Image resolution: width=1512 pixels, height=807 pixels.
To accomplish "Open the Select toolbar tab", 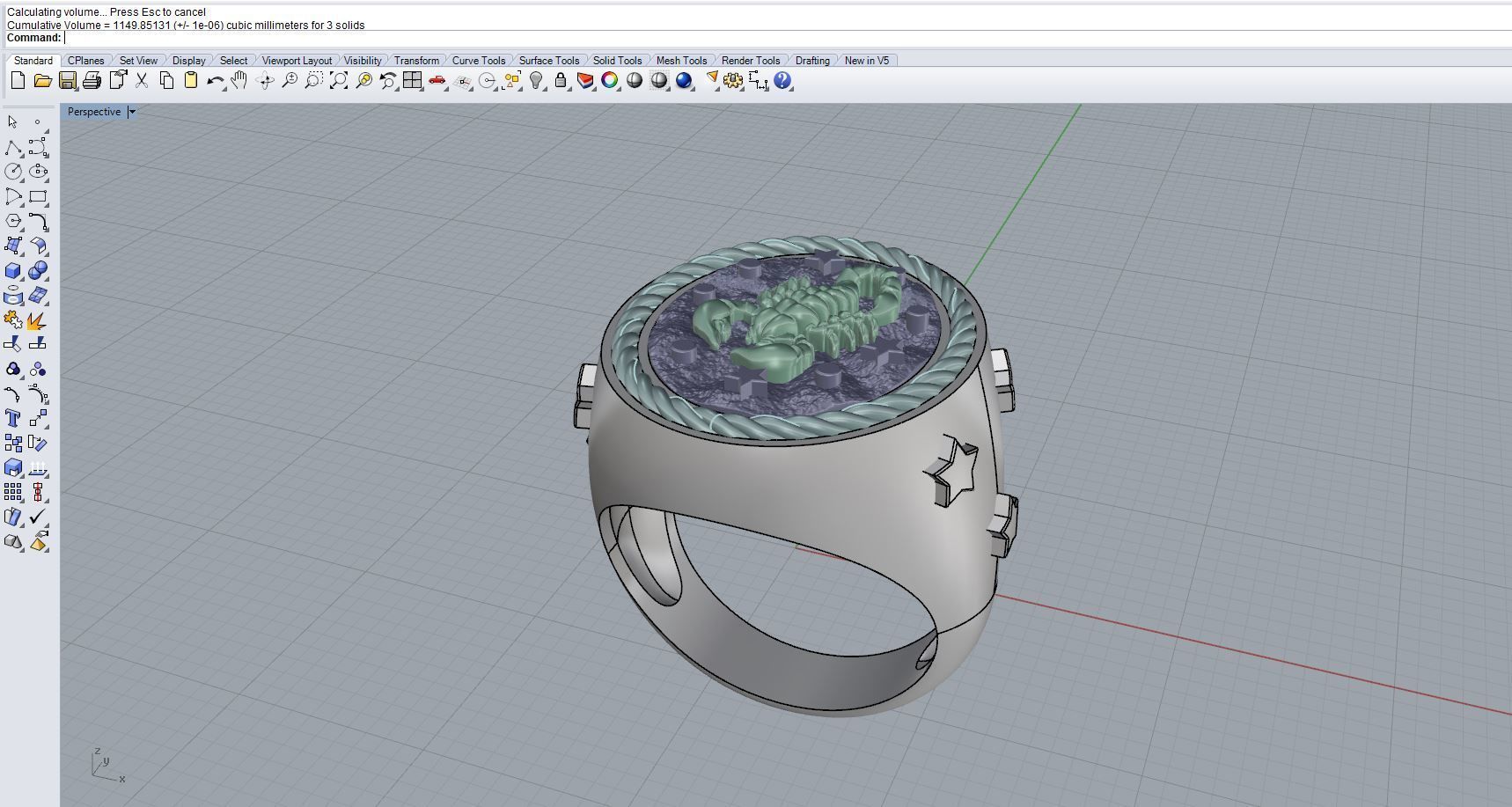I will (233, 61).
